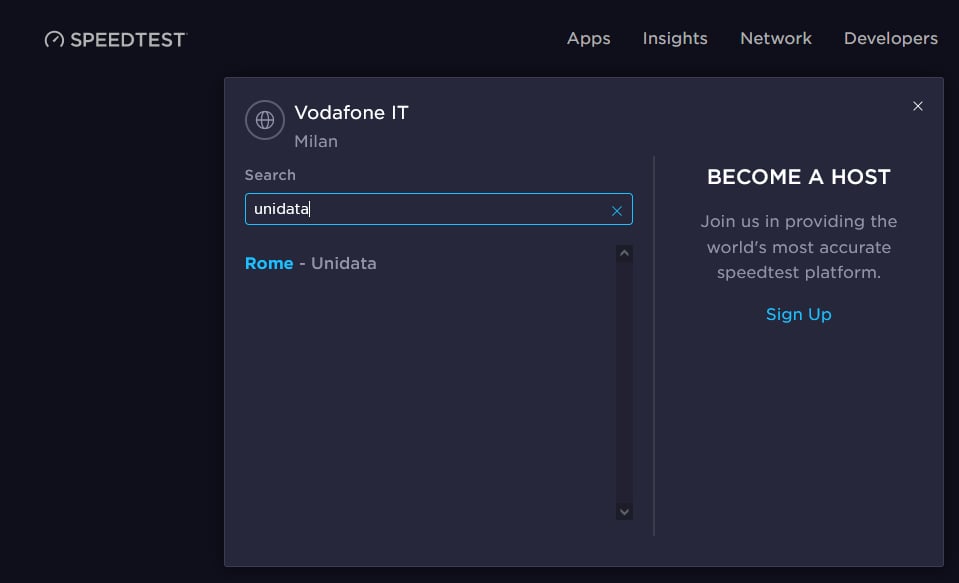Click the Speedtest gauge logo icon

coord(54,40)
